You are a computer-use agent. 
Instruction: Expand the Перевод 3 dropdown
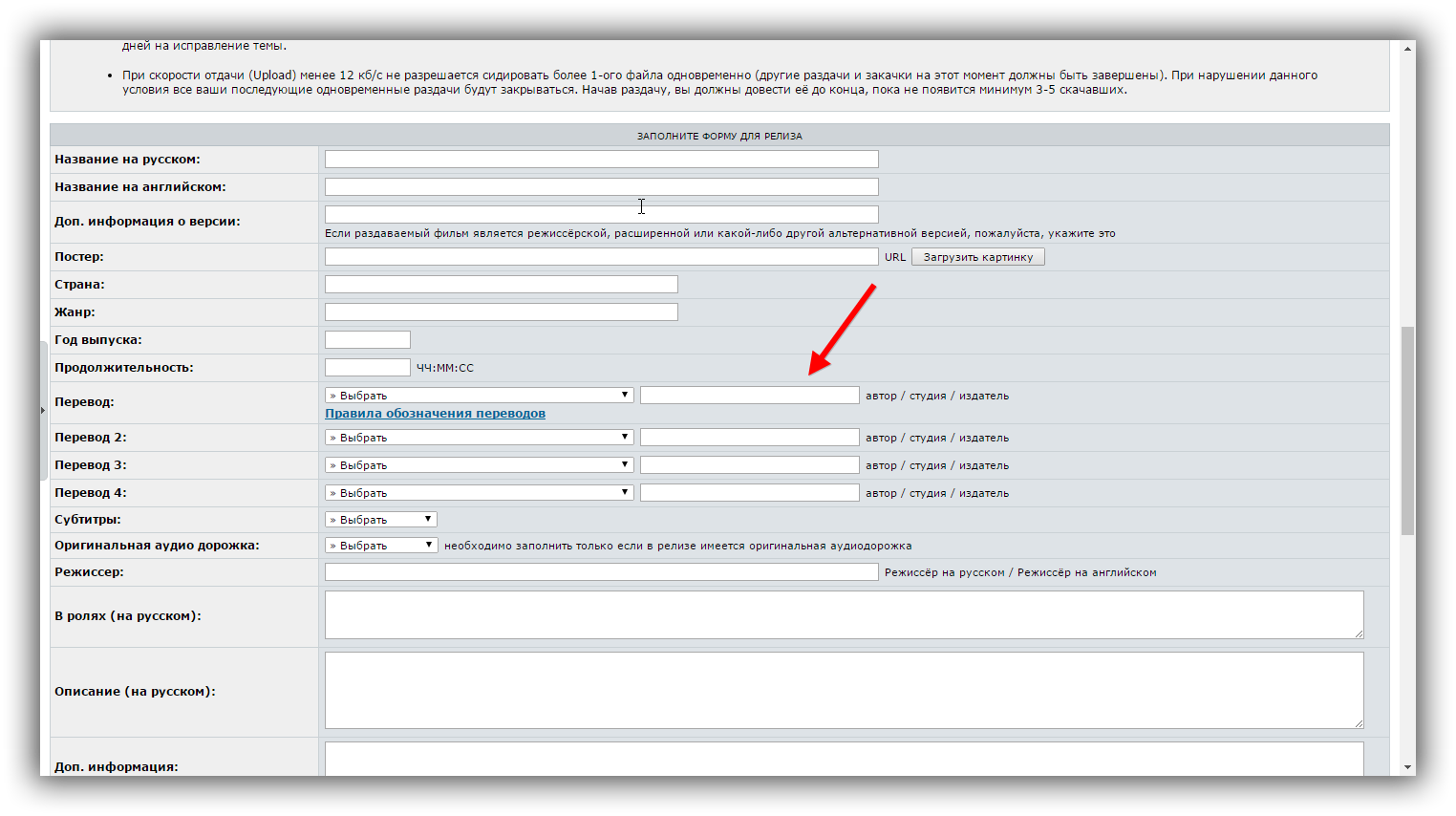pos(479,465)
